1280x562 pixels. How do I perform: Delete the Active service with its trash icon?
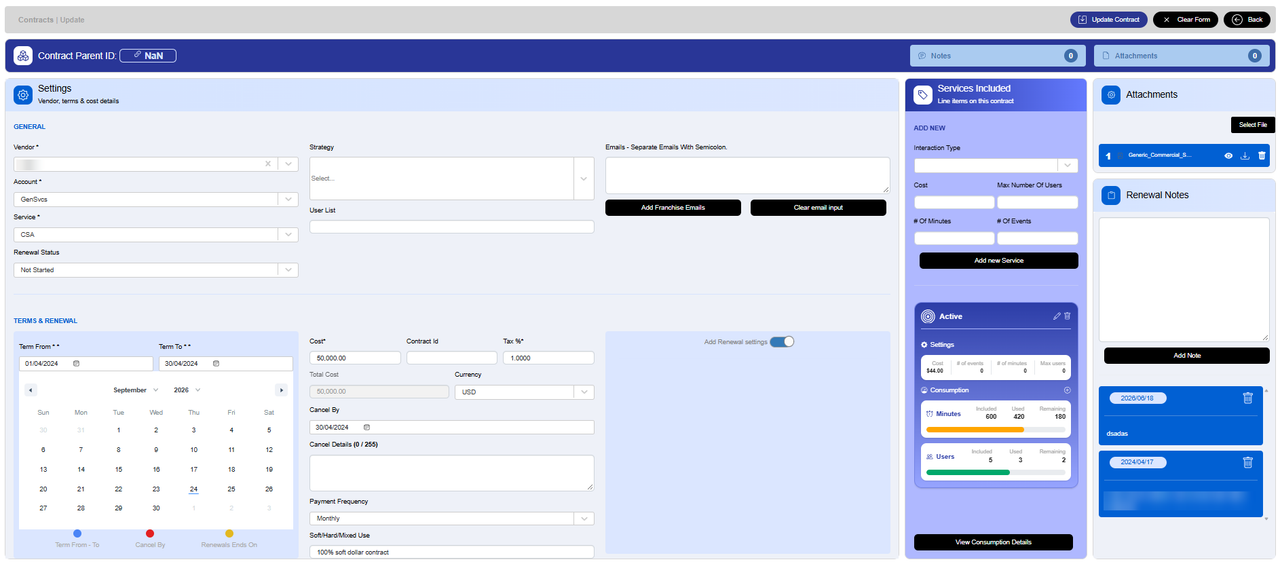tap(1067, 316)
